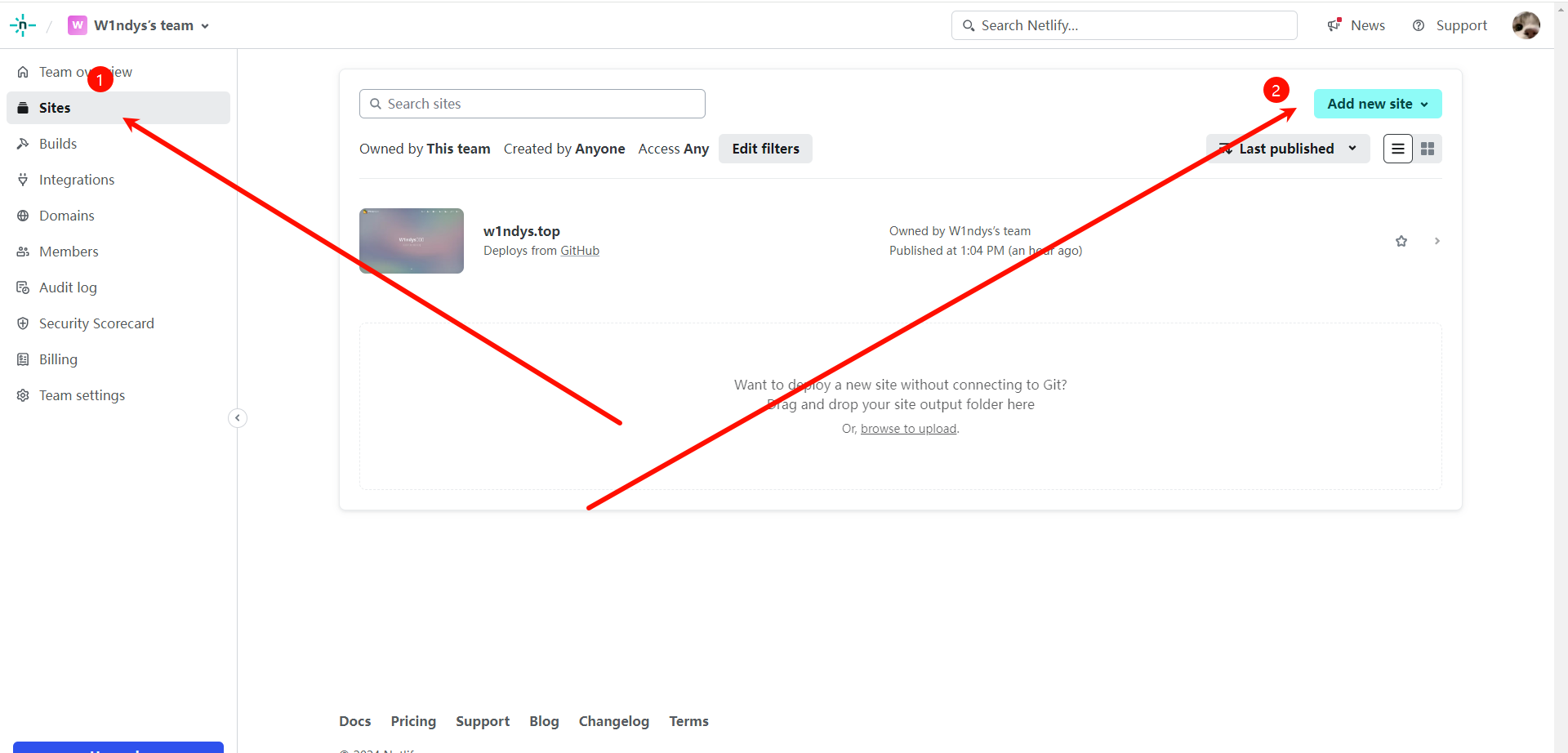Image resolution: width=1568 pixels, height=753 pixels.
Task: Click the Edit filters button
Action: (x=765, y=149)
